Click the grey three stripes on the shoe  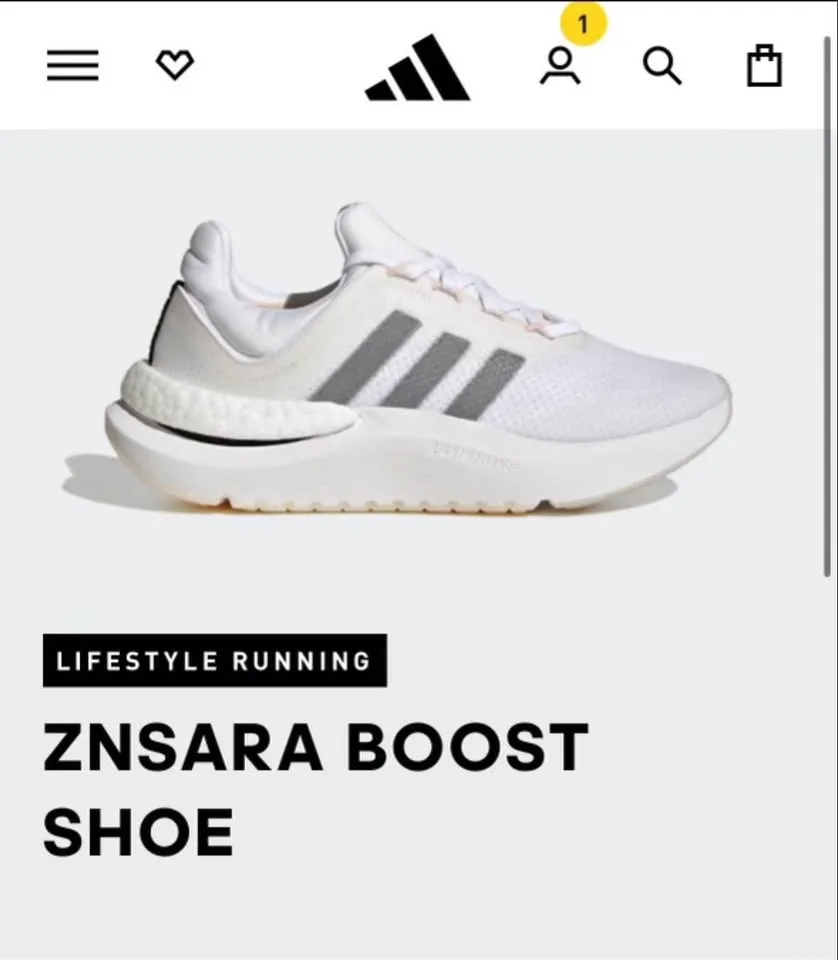click(419, 365)
